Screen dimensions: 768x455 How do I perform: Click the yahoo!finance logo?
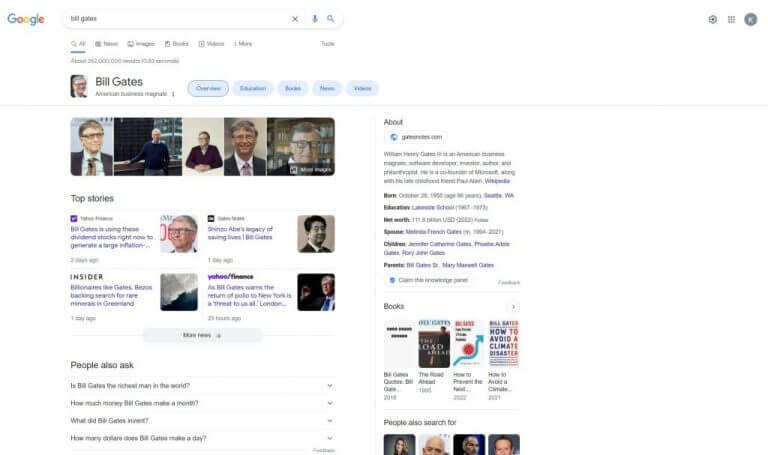(230, 277)
